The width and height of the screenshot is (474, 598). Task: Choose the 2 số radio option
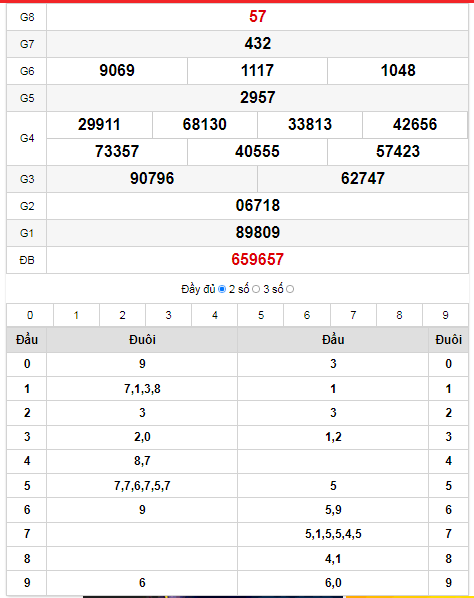tap(256, 289)
